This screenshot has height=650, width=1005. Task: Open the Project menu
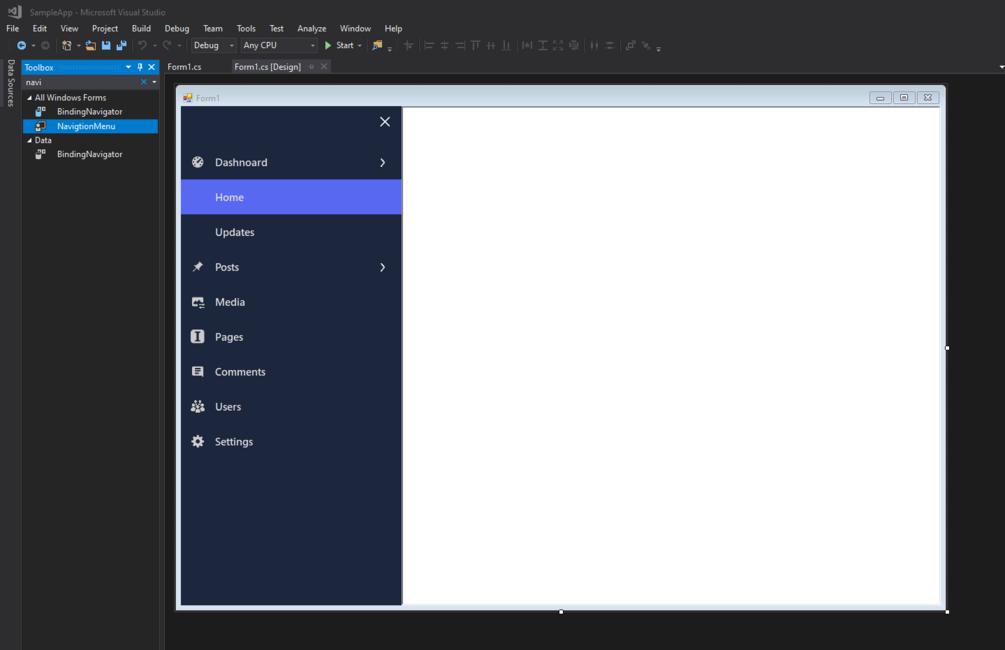105,28
